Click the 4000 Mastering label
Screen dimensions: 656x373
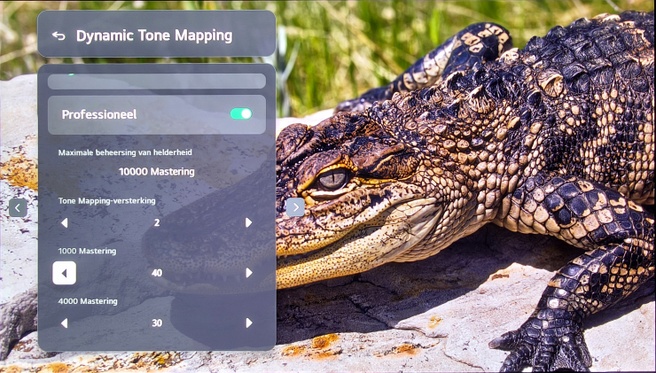(87, 301)
